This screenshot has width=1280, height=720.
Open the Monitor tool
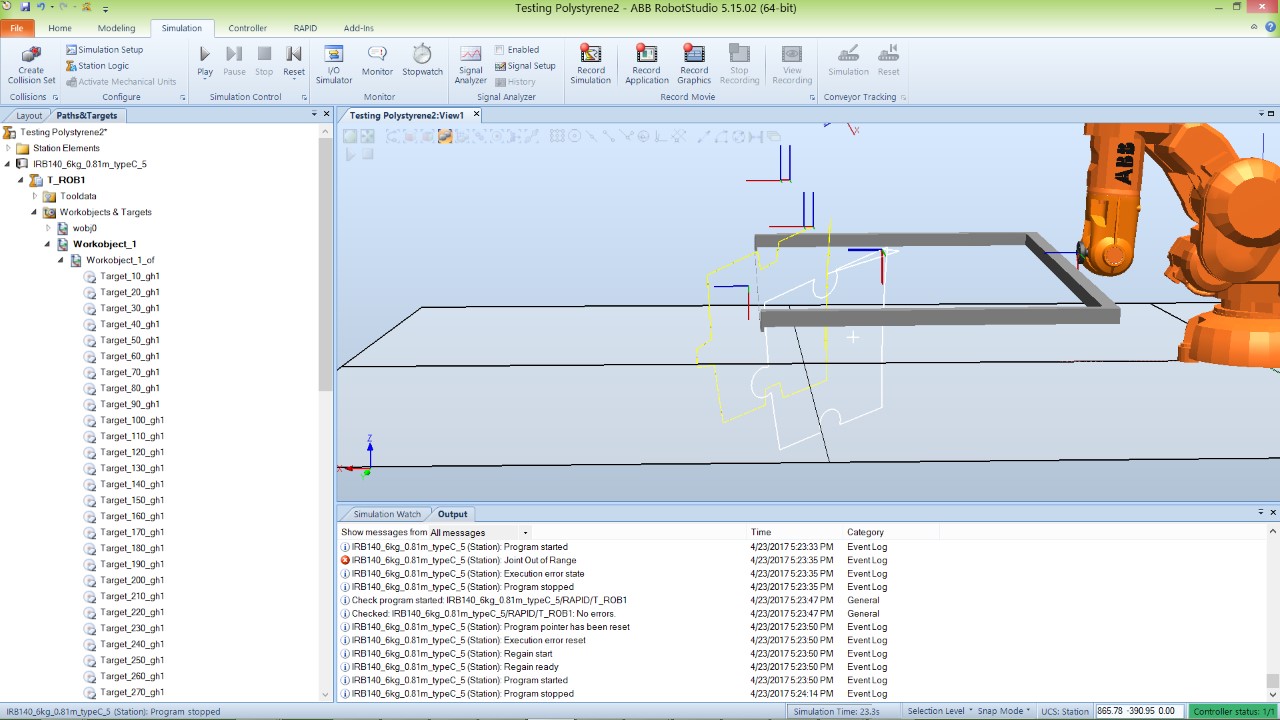point(377,60)
